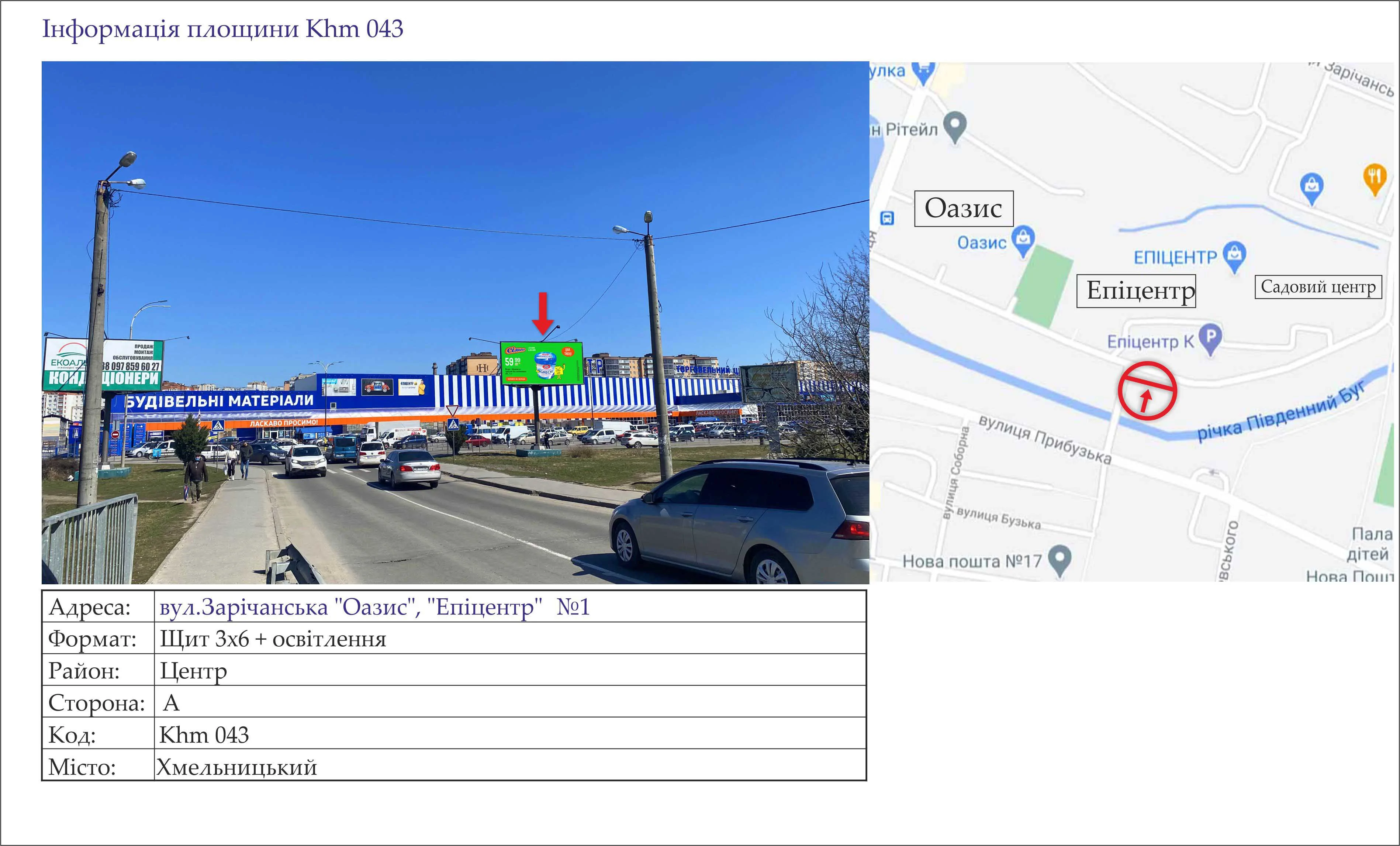The image size is (1400, 846).
Task: Click the Місто value Хмельницький
Action: click(236, 767)
